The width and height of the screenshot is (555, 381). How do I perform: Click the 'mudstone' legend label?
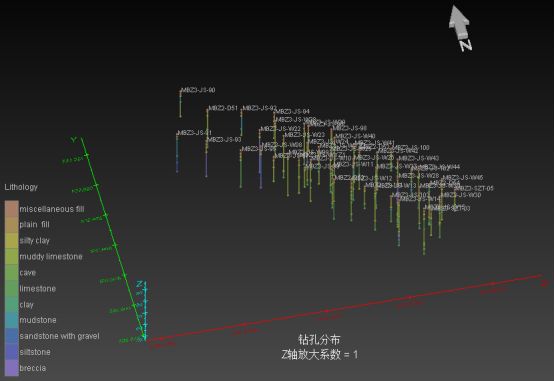(x=38, y=320)
